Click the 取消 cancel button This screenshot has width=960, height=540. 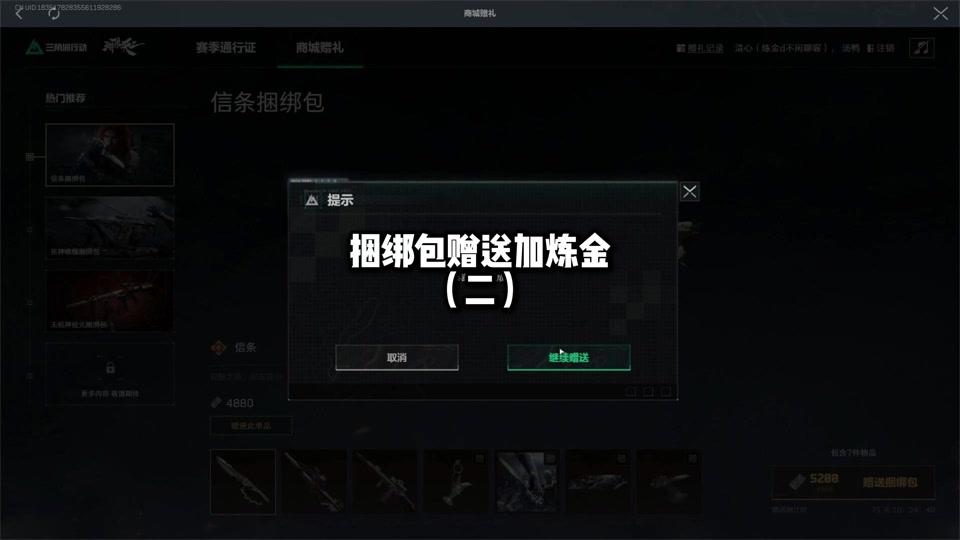click(x=397, y=358)
